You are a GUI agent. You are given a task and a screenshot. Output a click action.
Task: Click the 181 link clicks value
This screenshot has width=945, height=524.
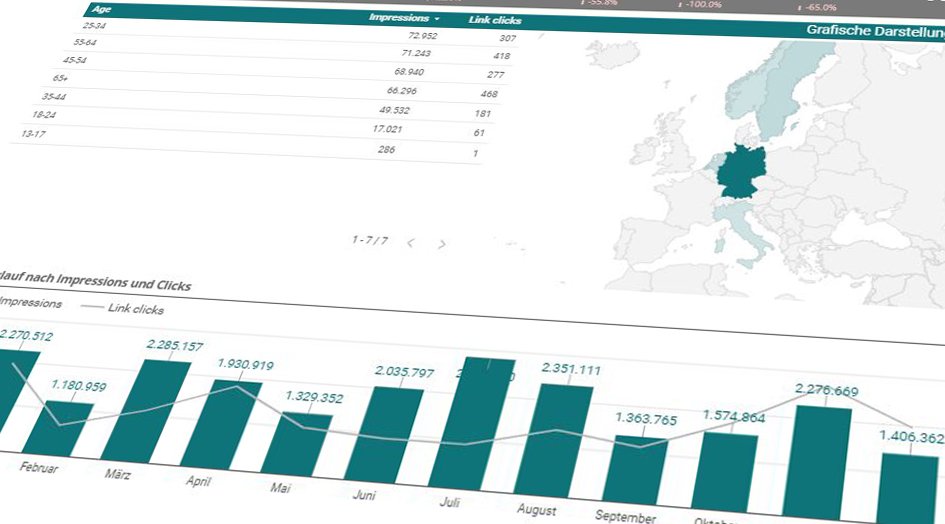coord(483,113)
